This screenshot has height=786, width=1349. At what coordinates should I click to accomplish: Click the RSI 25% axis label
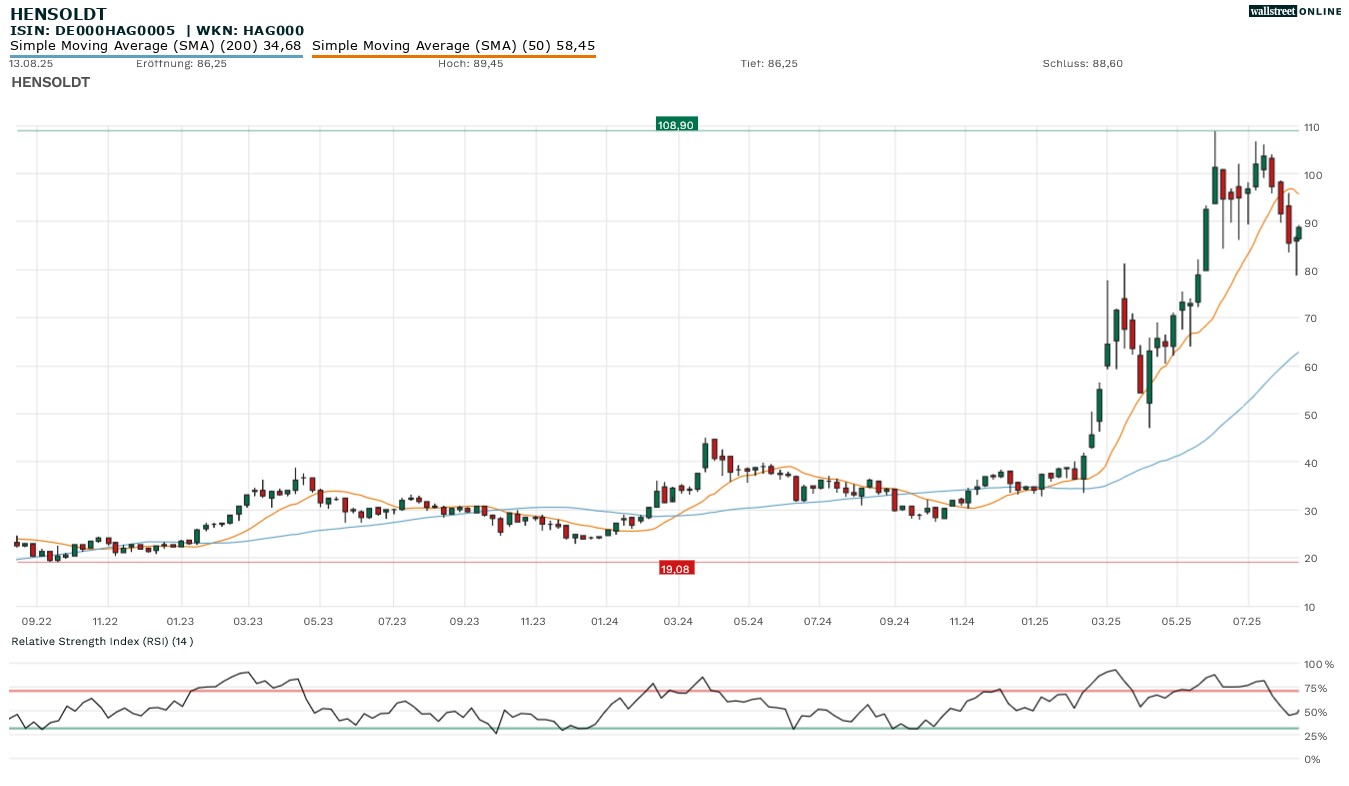pyautogui.click(x=1316, y=736)
